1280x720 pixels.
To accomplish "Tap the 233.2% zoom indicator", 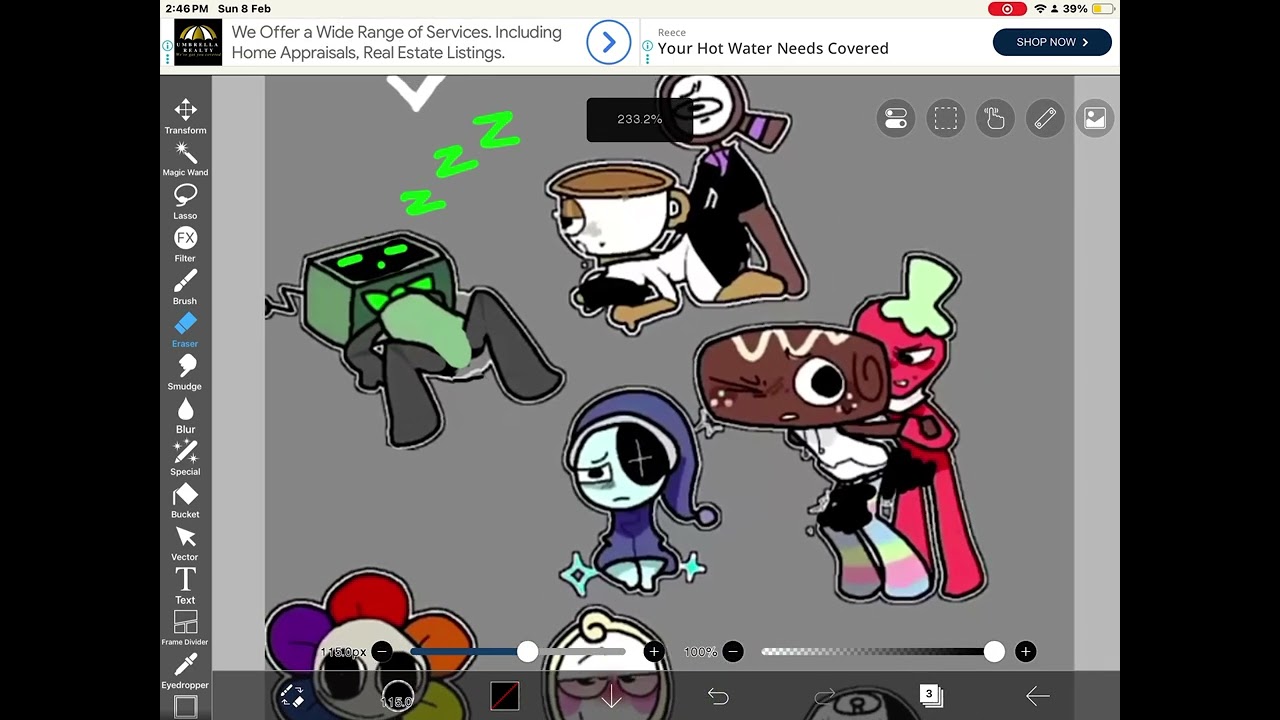I will [x=640, y=119].
